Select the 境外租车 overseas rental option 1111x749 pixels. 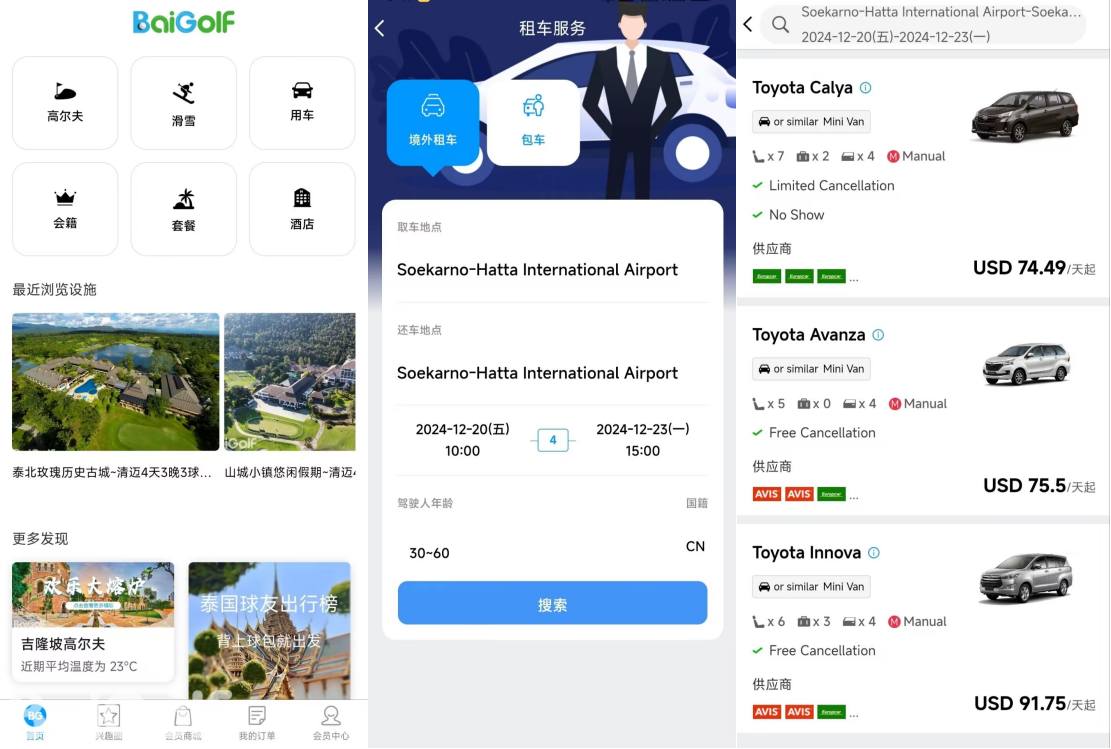(x=432, y=122)
